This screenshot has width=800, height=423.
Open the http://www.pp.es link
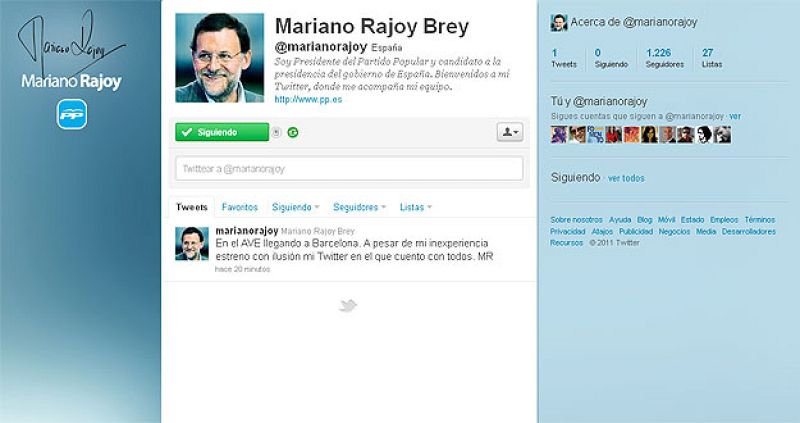pos(308,99)
